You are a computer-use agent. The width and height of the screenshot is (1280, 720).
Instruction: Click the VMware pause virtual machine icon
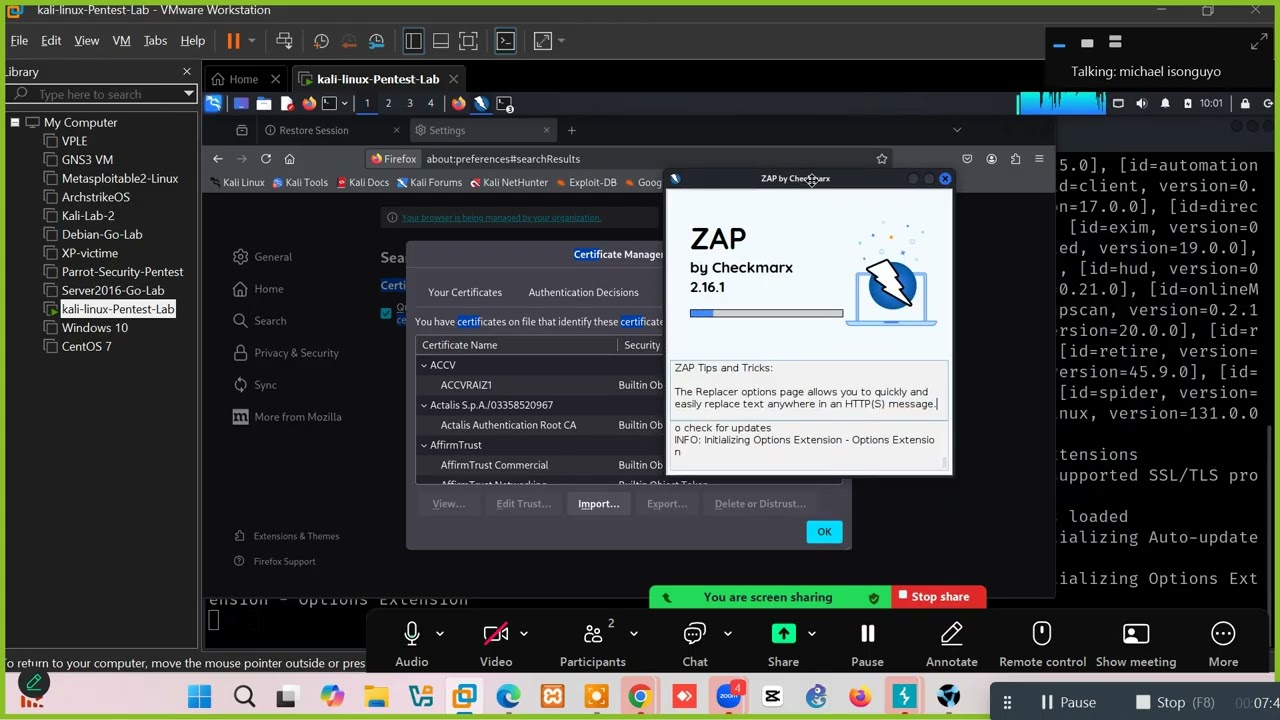(233, 41)
